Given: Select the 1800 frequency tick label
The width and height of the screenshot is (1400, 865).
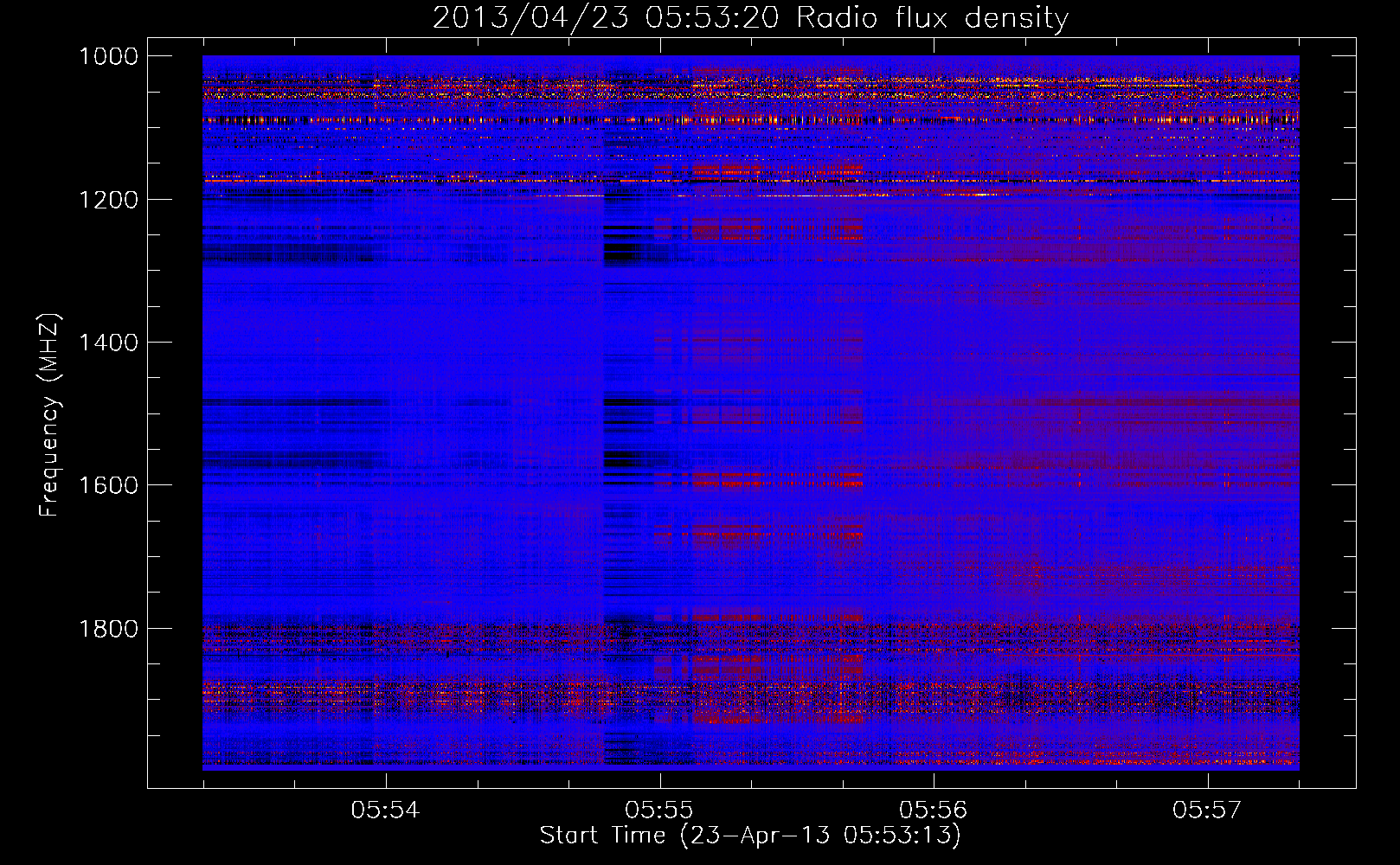Looking at the screenshot, I should click(108, 628).
